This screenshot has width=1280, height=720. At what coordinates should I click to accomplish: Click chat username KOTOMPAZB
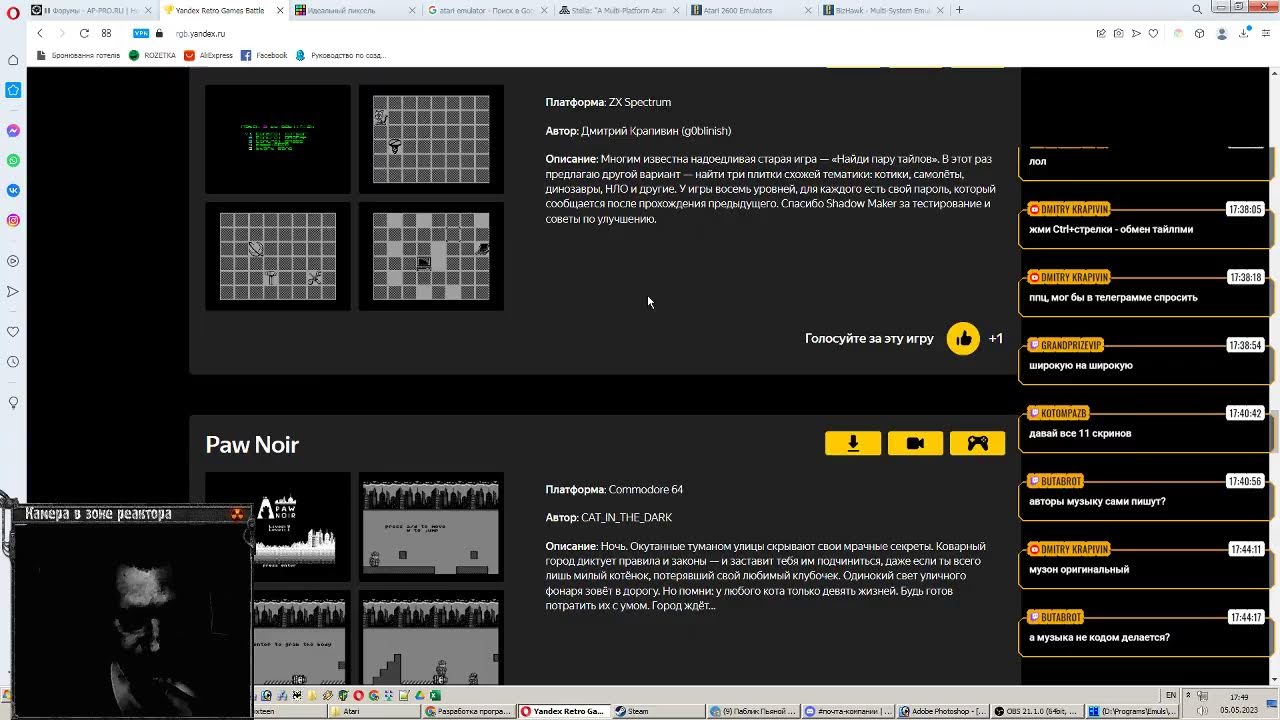(x=1064, y=413)
